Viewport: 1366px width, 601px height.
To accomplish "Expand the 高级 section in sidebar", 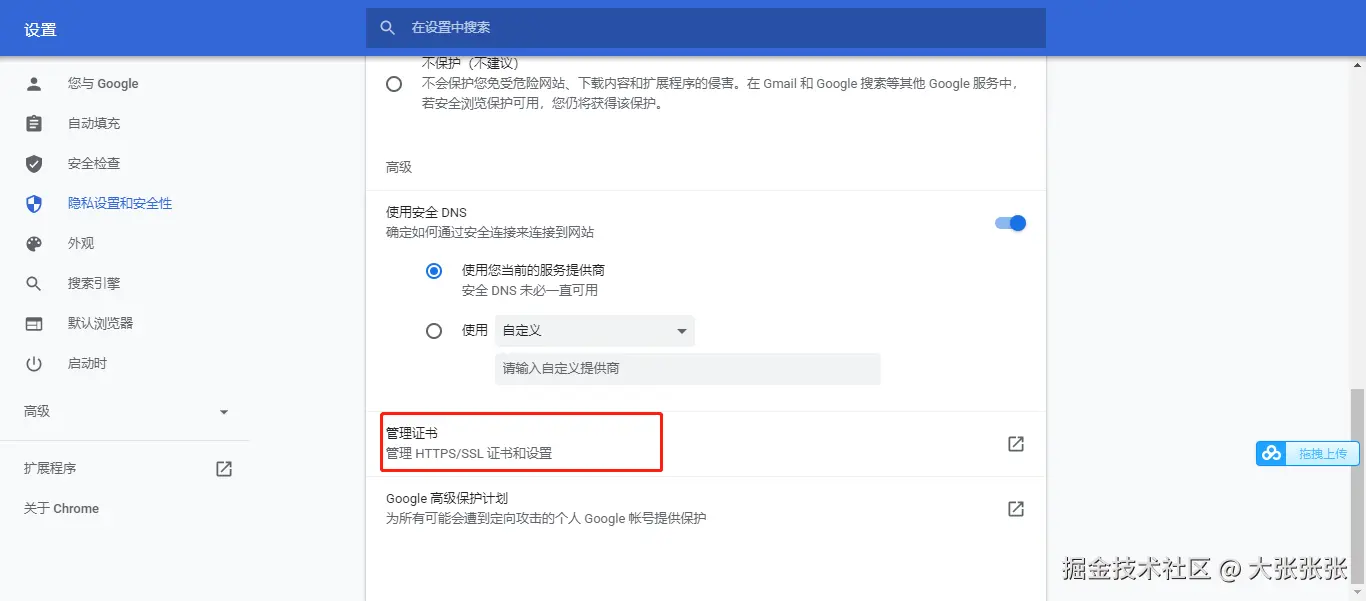I will (125, 412).
